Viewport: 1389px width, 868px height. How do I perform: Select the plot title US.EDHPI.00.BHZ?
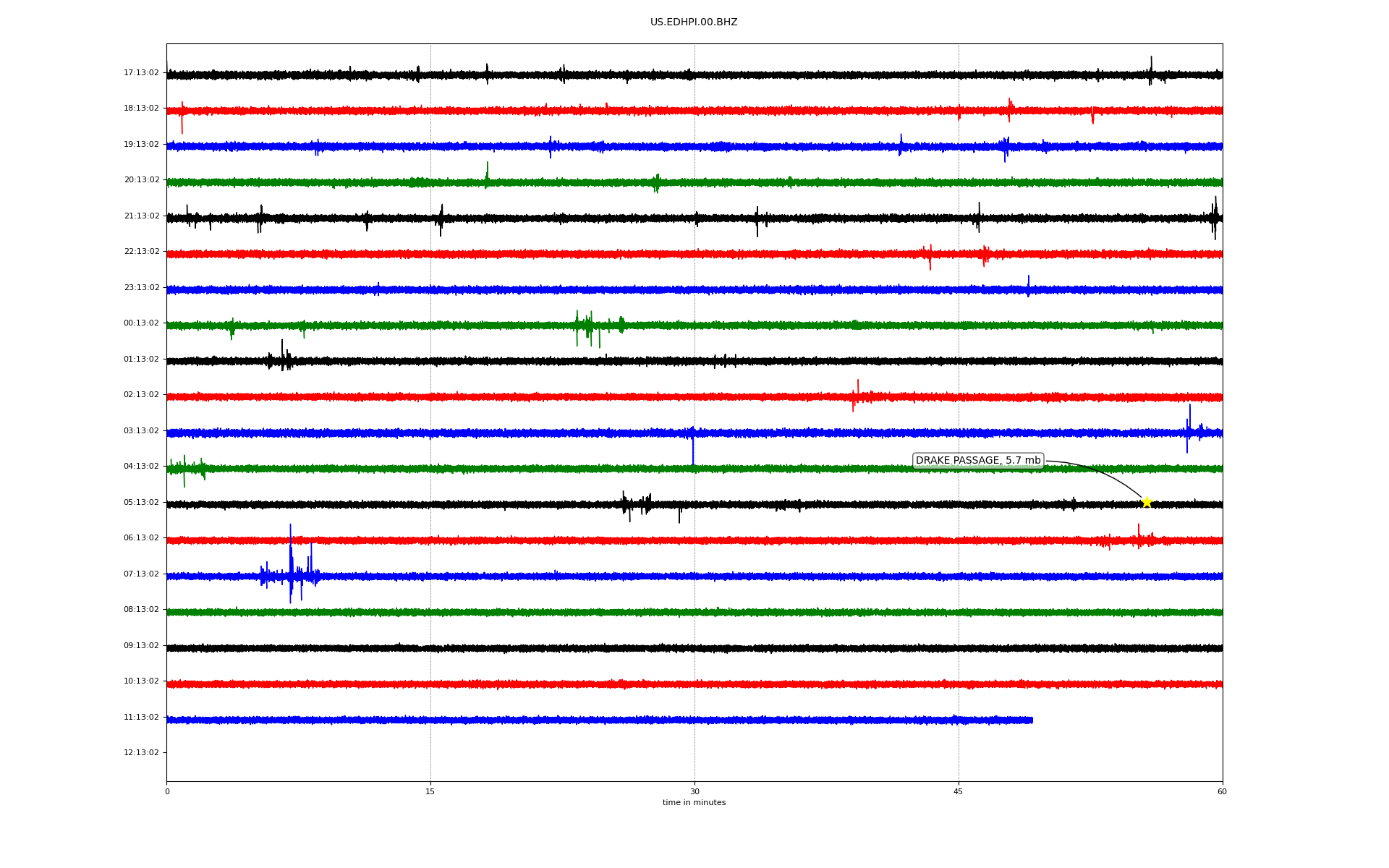tap(694, 22)
